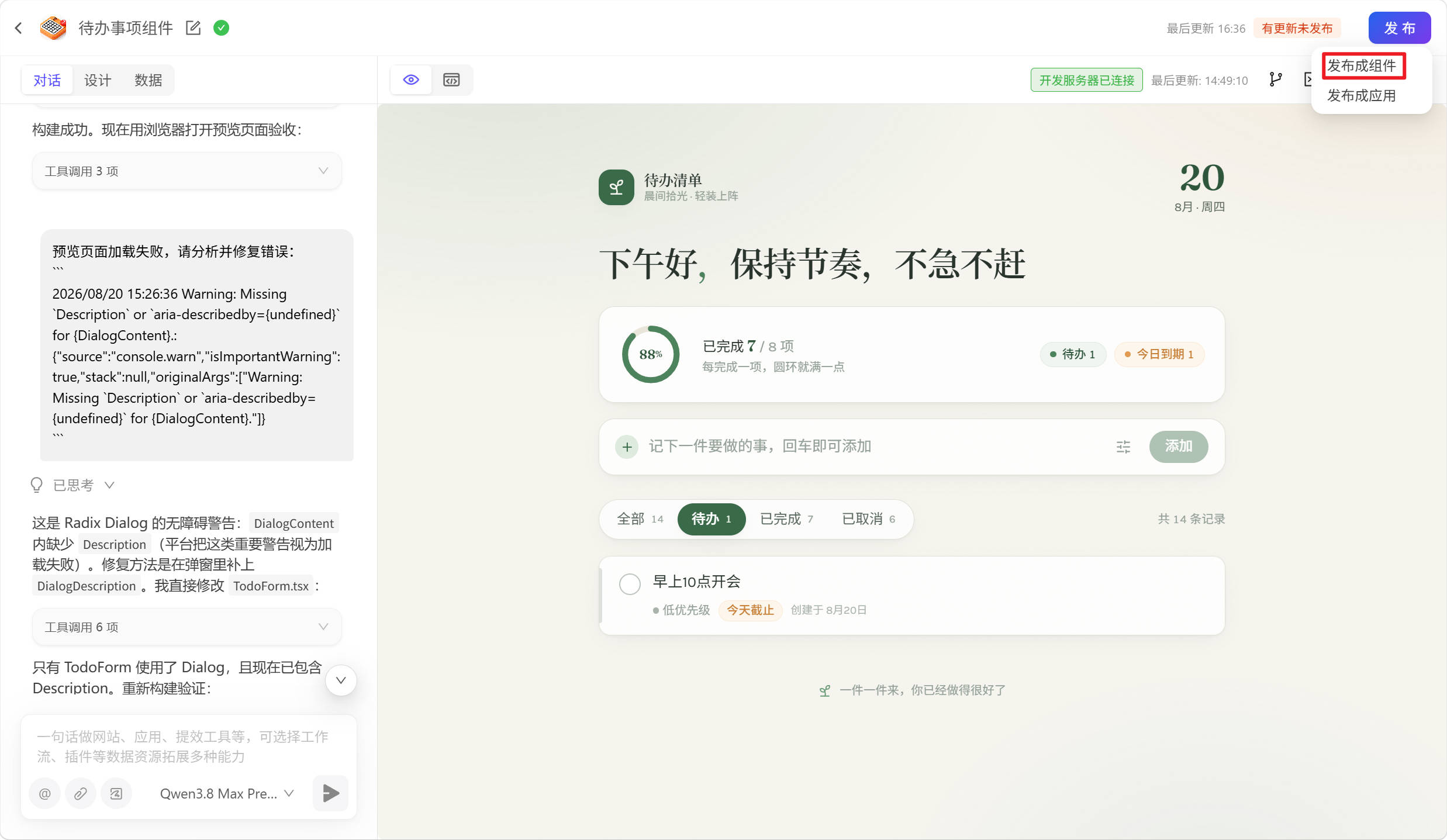Click the sprout logo of 待办清单
This screenshot has height=840, width=1447.
coord(616,188)
